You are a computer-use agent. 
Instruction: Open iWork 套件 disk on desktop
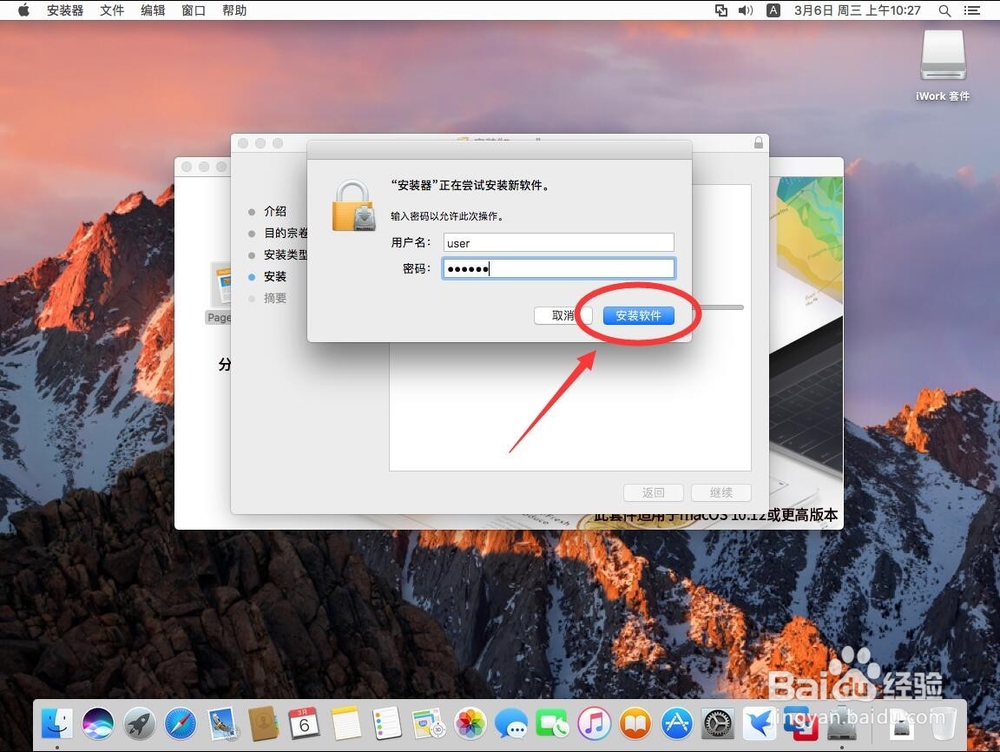pos(943,66)
